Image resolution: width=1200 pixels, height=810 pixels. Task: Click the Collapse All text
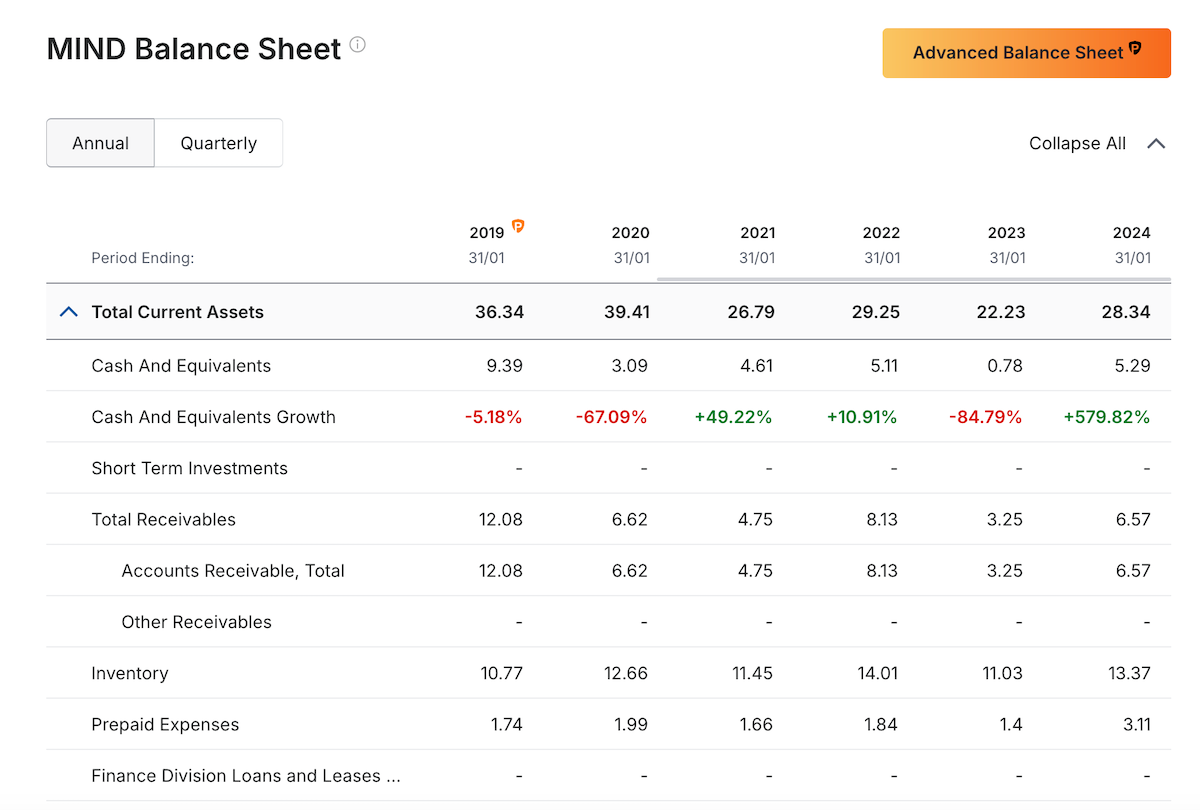point(1077,143)
